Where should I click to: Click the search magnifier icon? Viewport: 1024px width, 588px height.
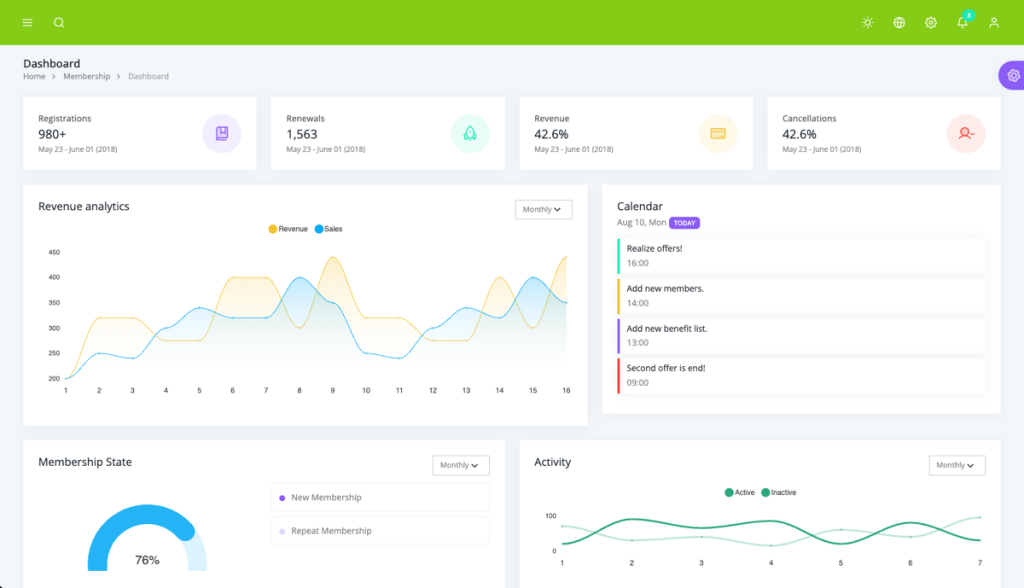tap(59, 22)
